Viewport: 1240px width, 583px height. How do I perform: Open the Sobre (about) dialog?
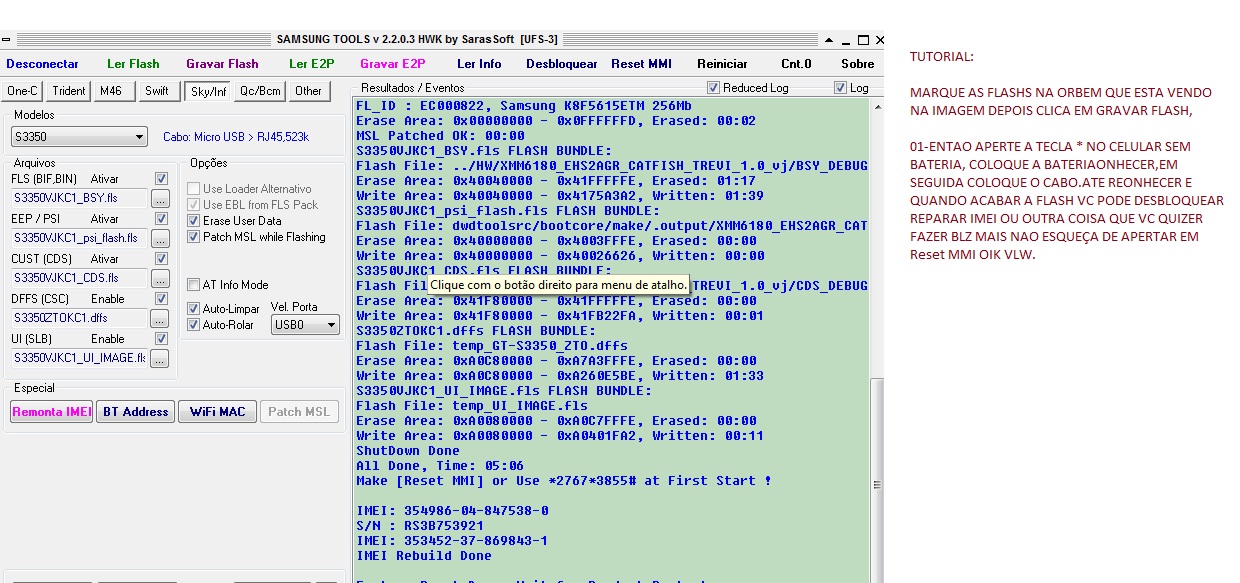pos(857,64)
